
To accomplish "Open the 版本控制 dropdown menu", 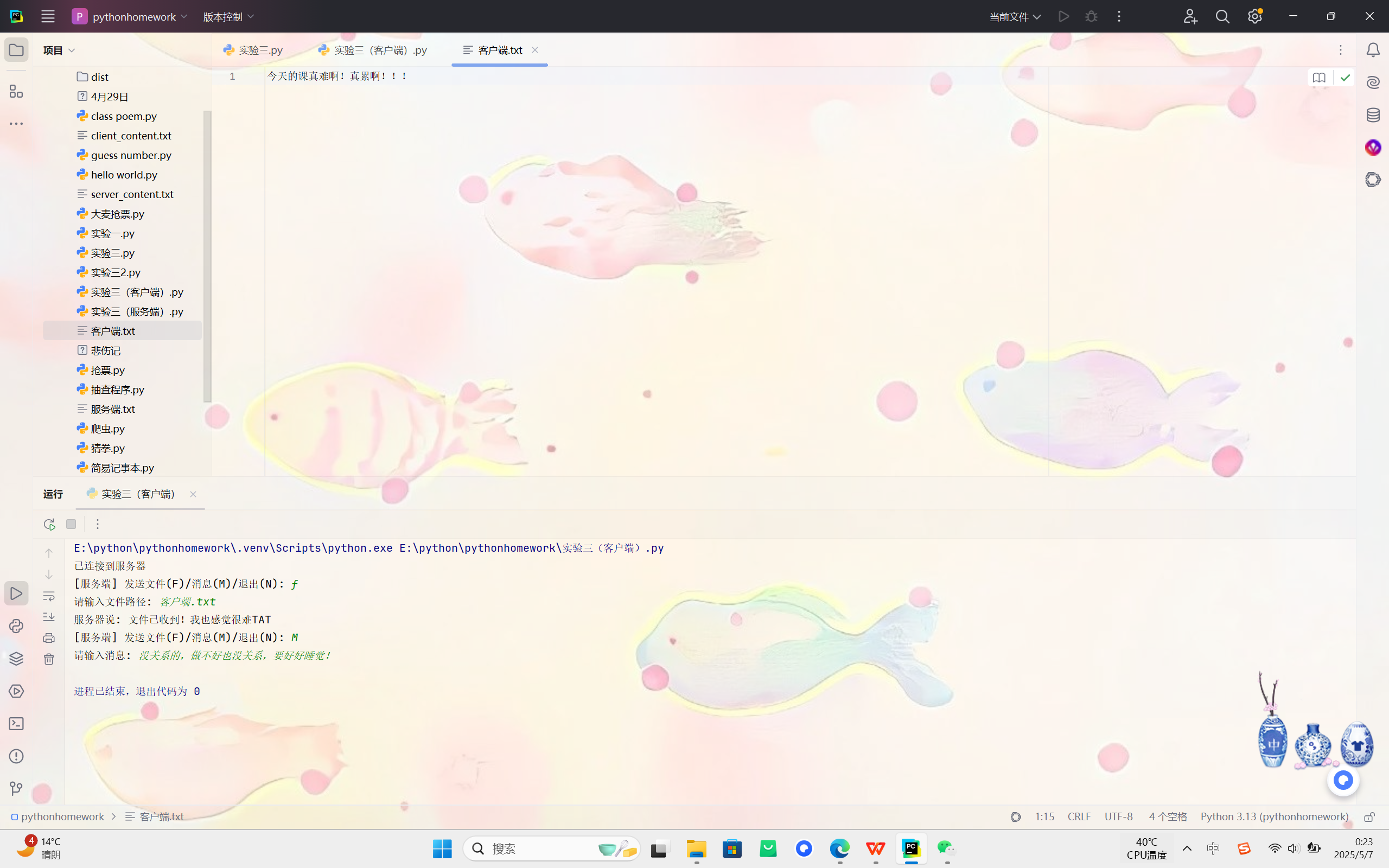I will click(228, 17).
